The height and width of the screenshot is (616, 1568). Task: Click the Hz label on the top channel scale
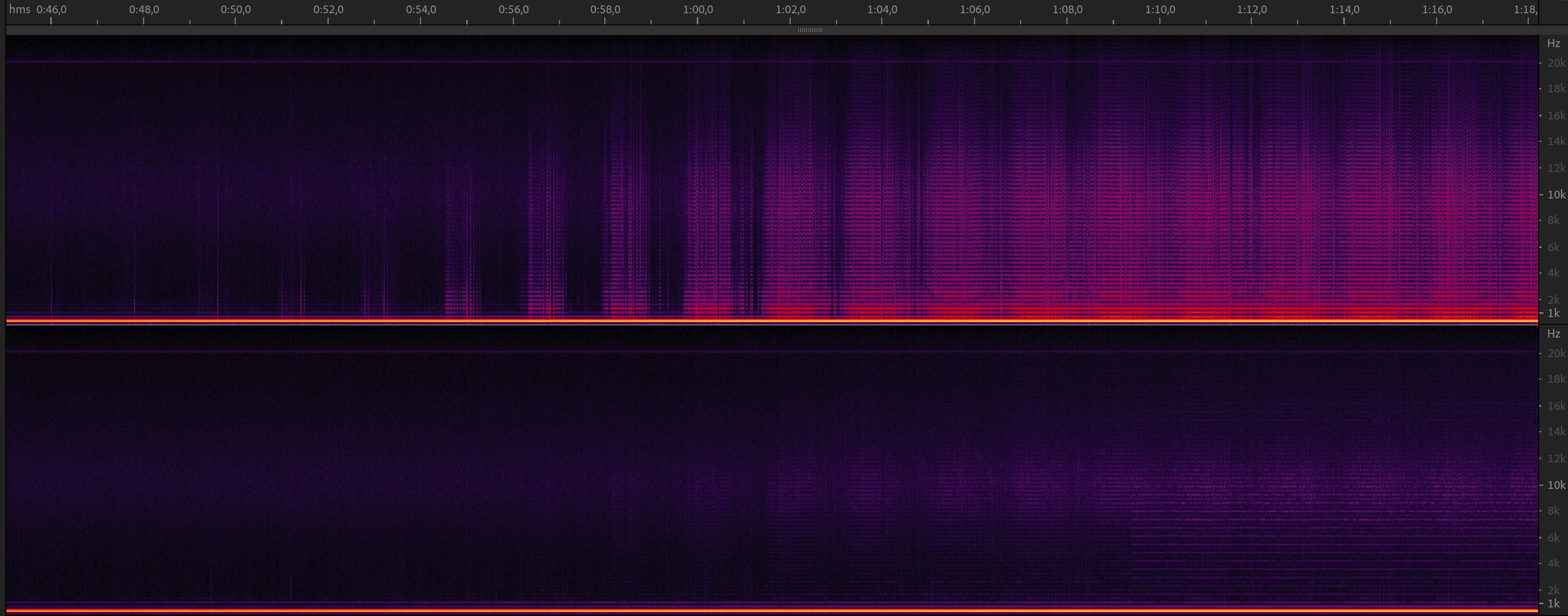pyautogui.click(x=1553, y=44)
